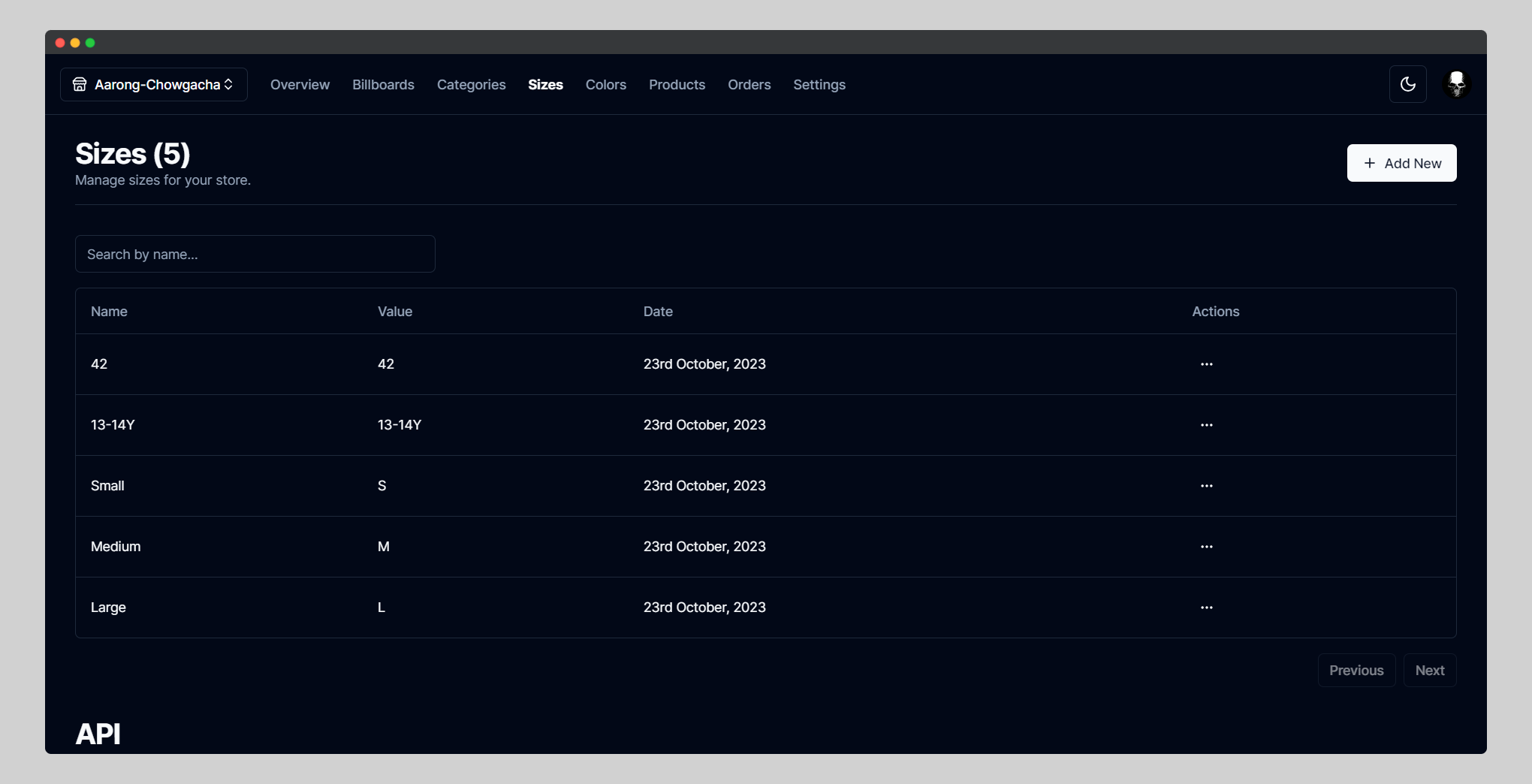Screen dimensions: 1532x784
Task: Focus the Search by name field
Action: [255, 254]
